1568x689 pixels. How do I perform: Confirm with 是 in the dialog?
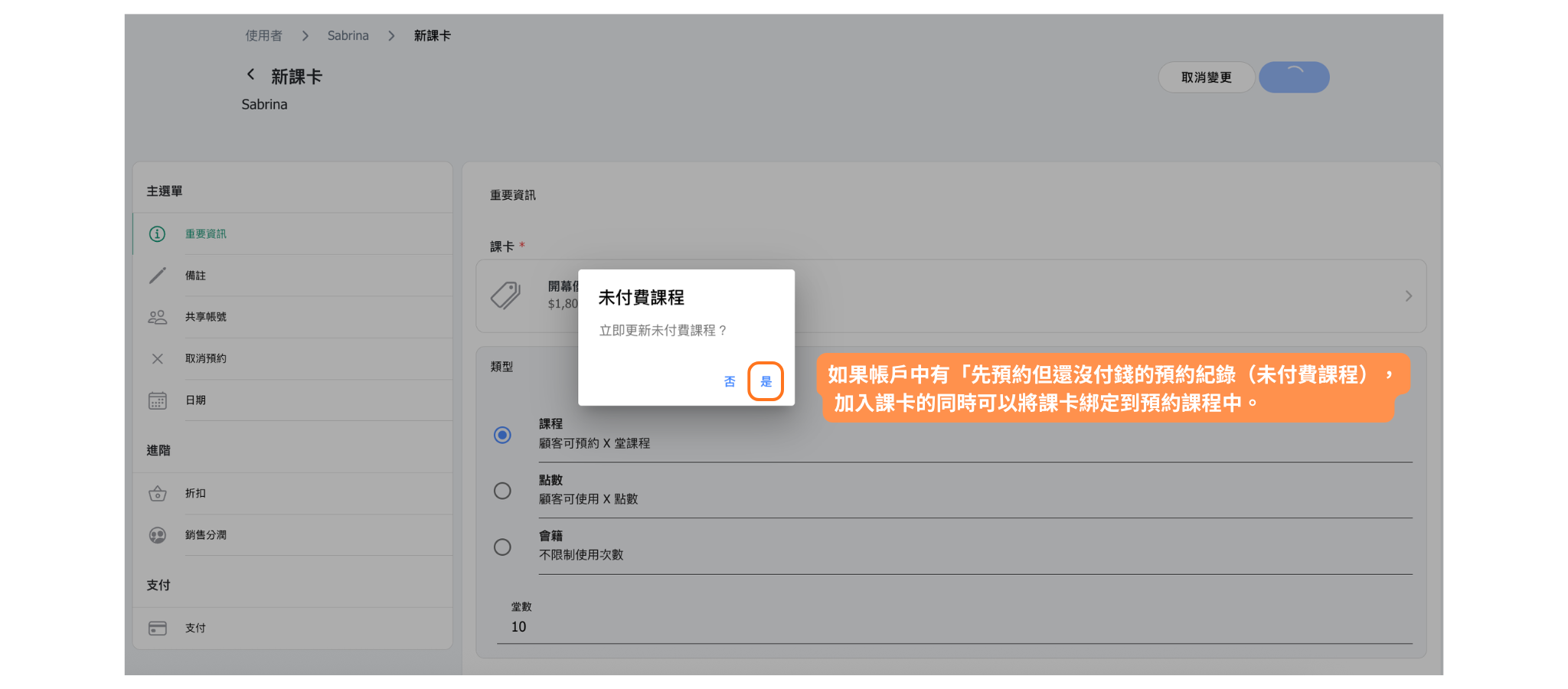coord(766,381)
